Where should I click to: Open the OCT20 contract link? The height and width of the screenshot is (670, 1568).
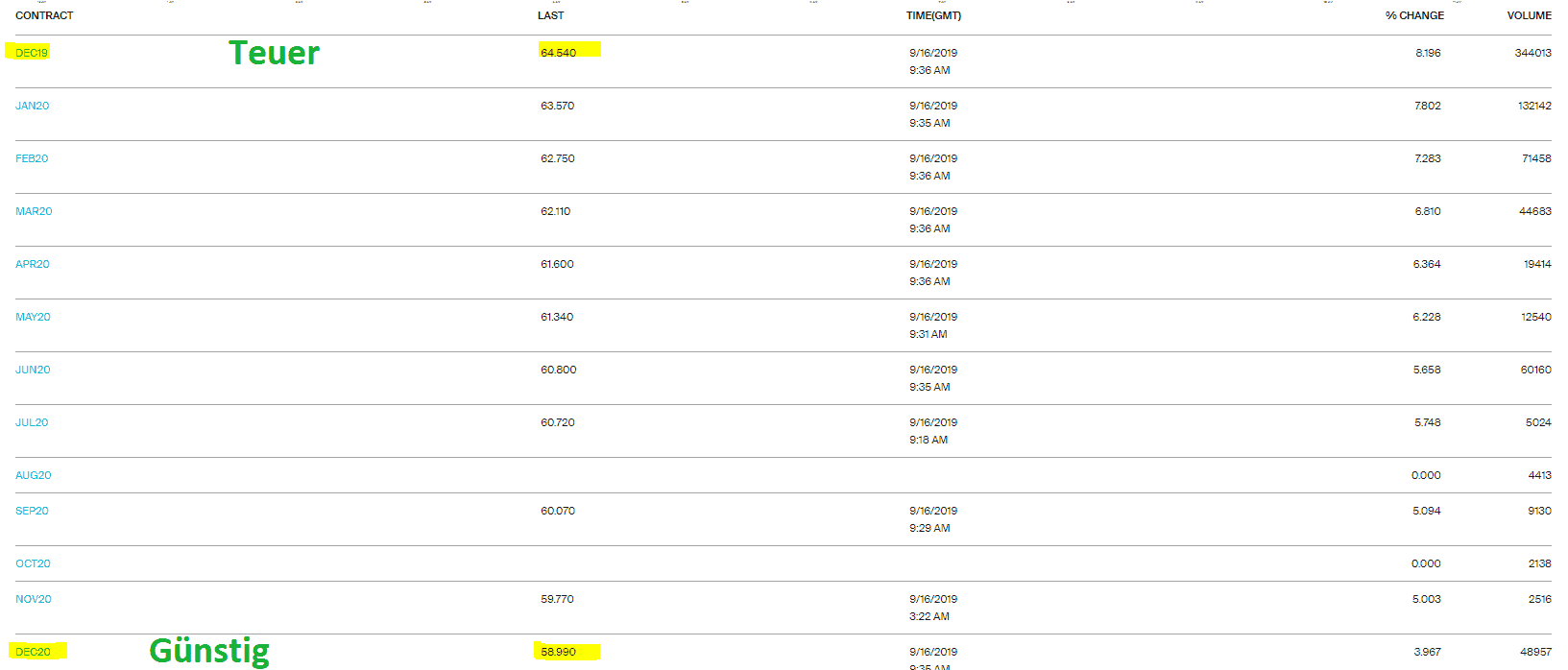tap(33, 563)
